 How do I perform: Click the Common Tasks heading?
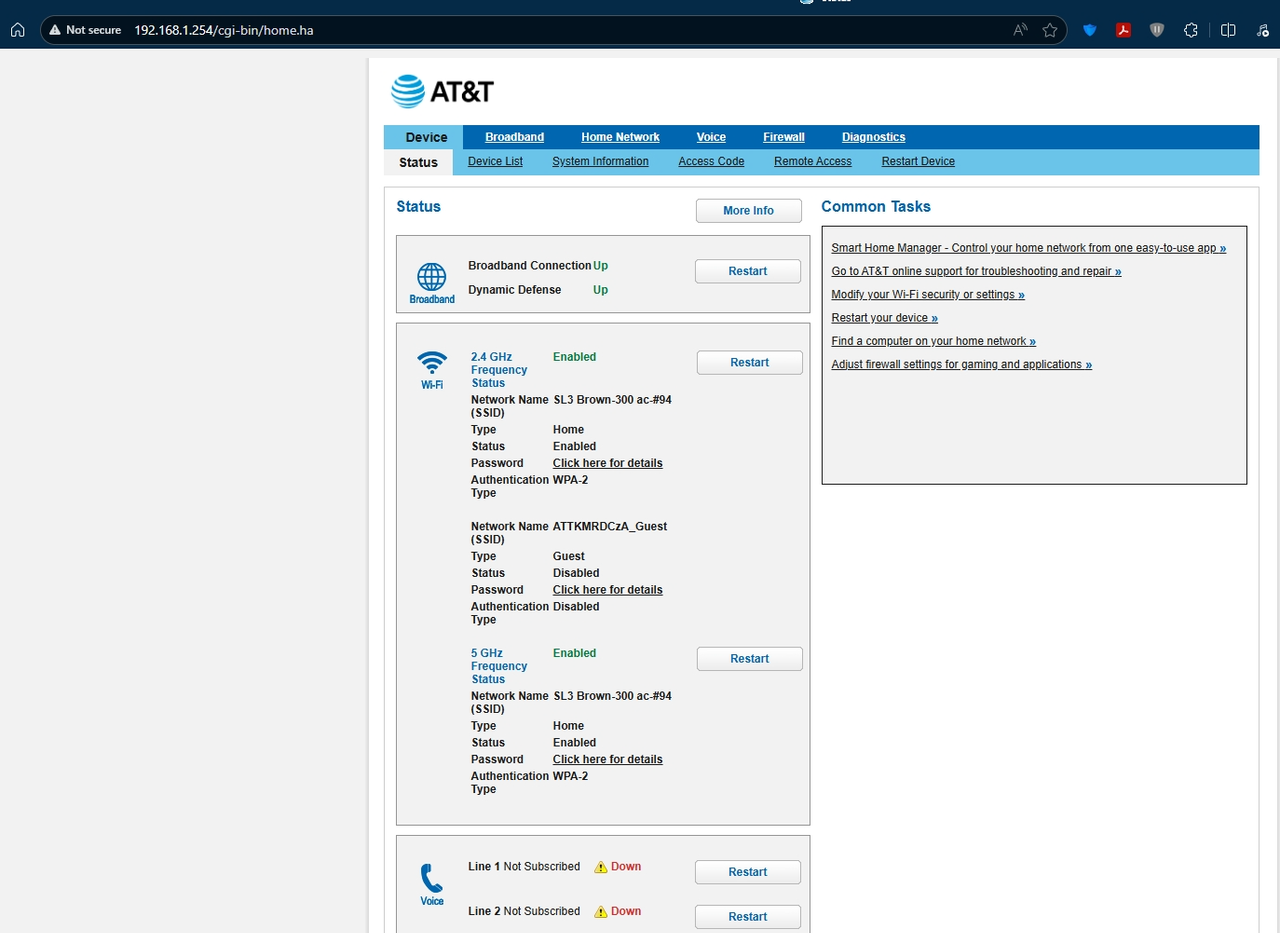click(x=876, y=207)
